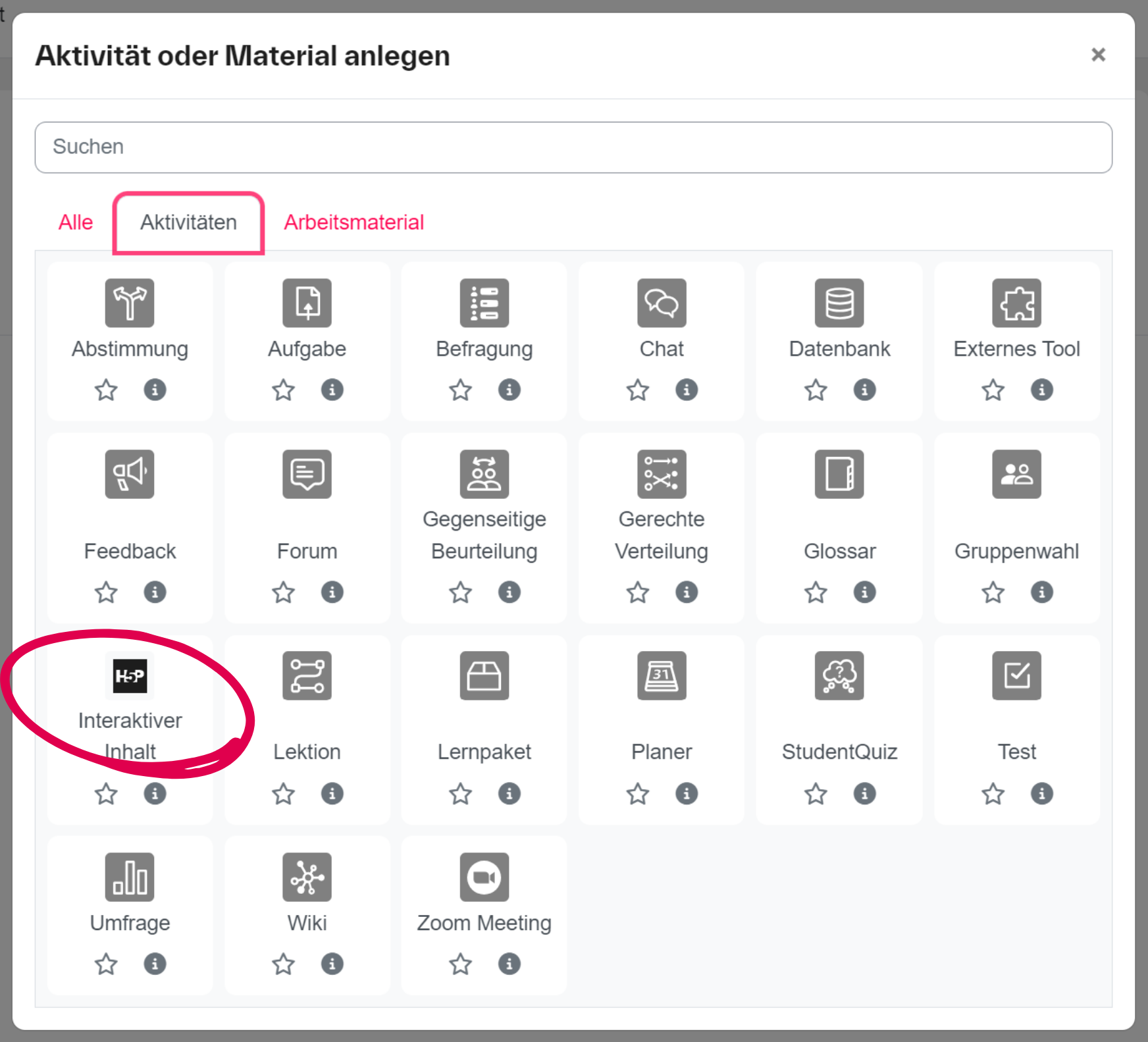The image size is (1148, 1042).
Task: Open info for the Lernpaket activity
Action: [x=509, y=794]
